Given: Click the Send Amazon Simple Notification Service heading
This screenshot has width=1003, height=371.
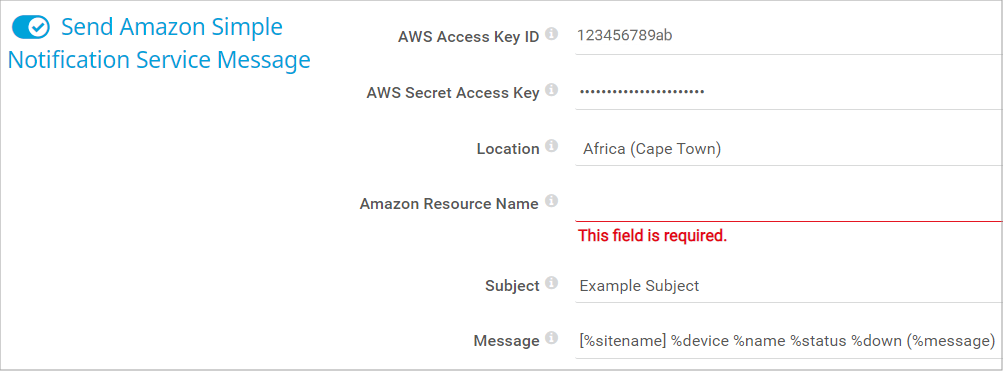Looking at the screenshot, I should point(159,43).
